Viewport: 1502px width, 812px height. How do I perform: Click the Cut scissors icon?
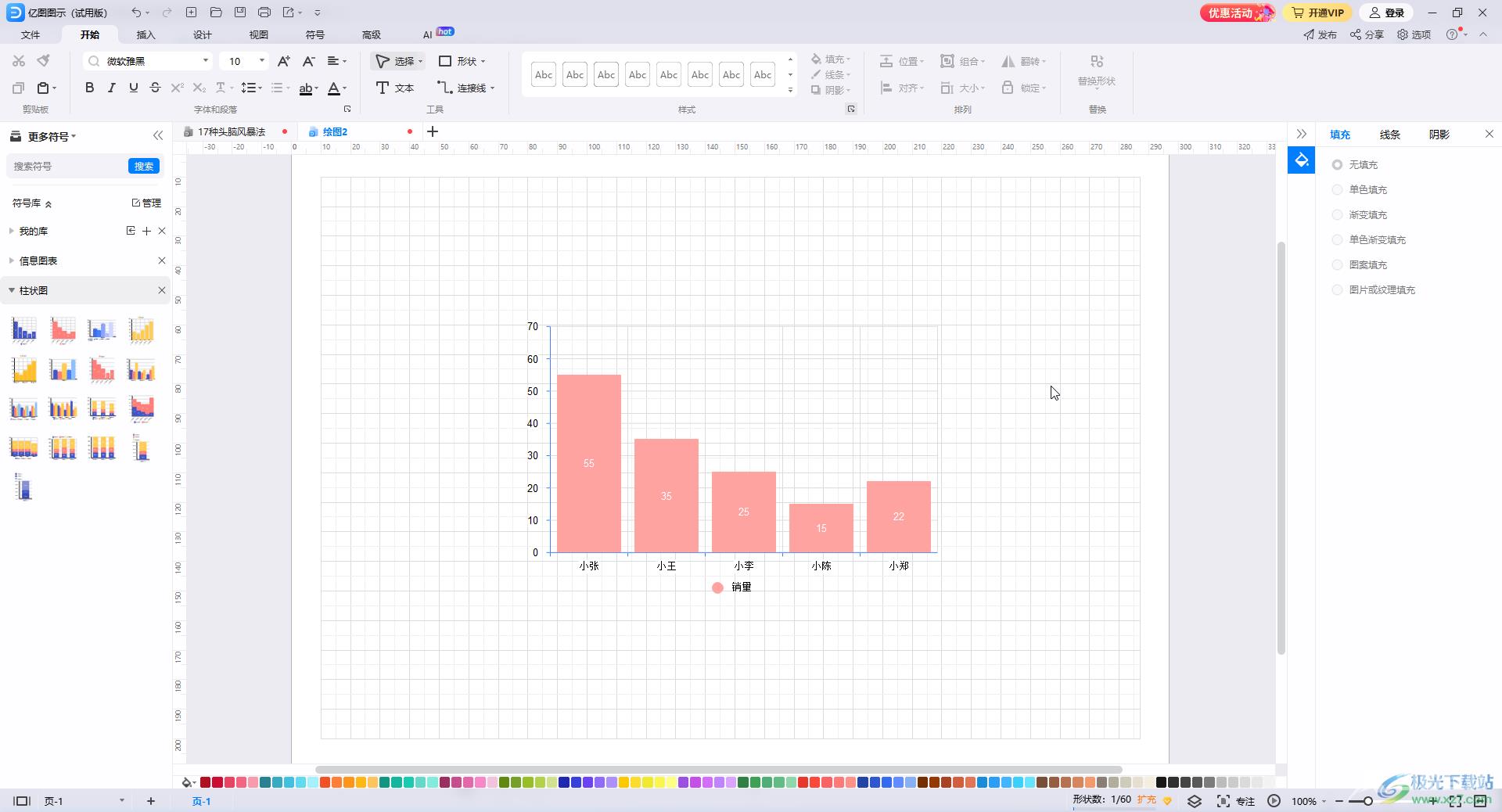click(x=19, y=61)
